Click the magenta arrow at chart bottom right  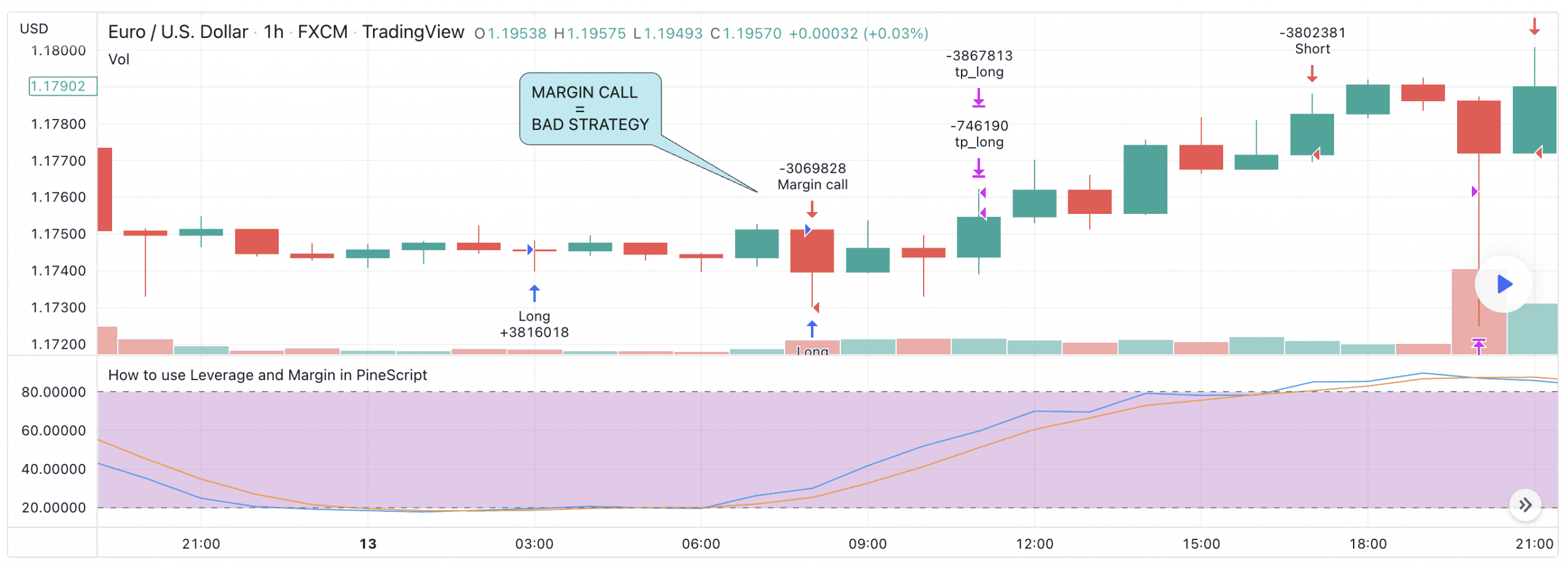1479,346
